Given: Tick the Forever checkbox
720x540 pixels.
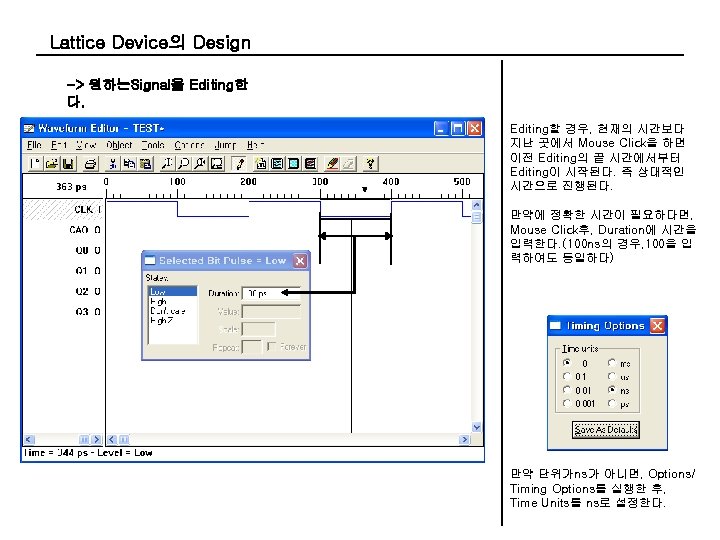Looking at the screenshot, I should (271, 346).
